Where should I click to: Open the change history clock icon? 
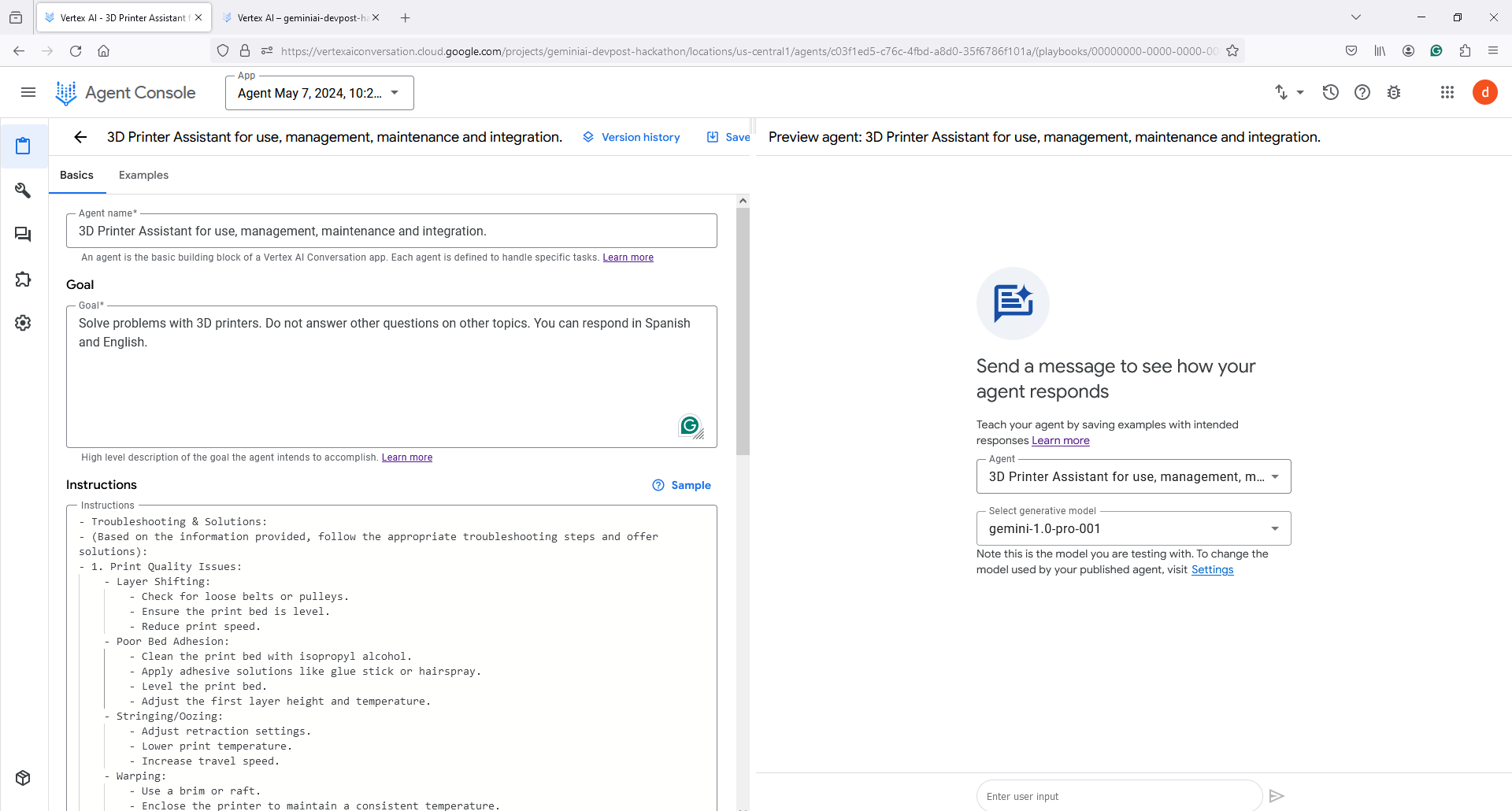1331,92
